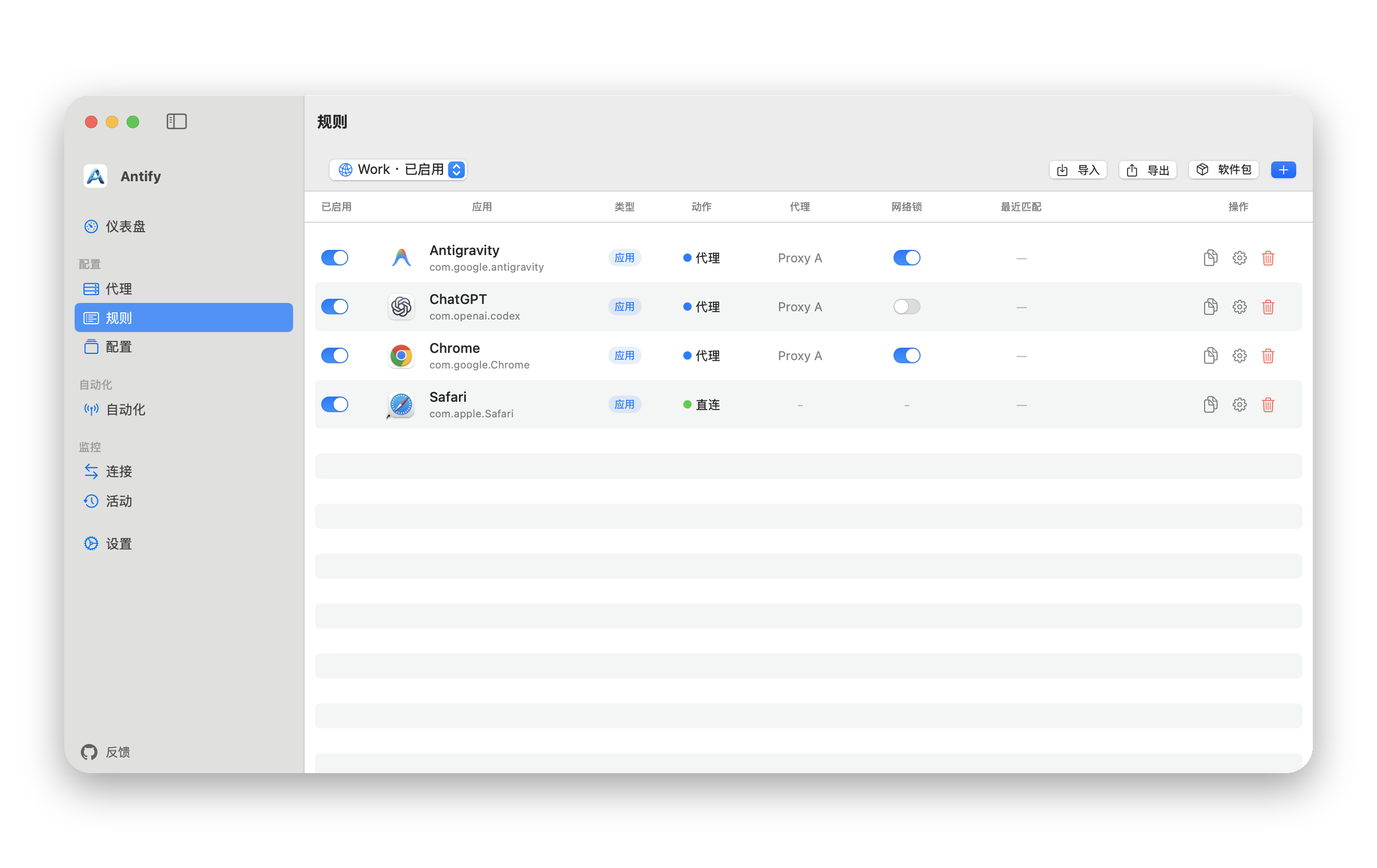
Task: Open 自动化 automation page in sidebar
Action: click(183, 410)
